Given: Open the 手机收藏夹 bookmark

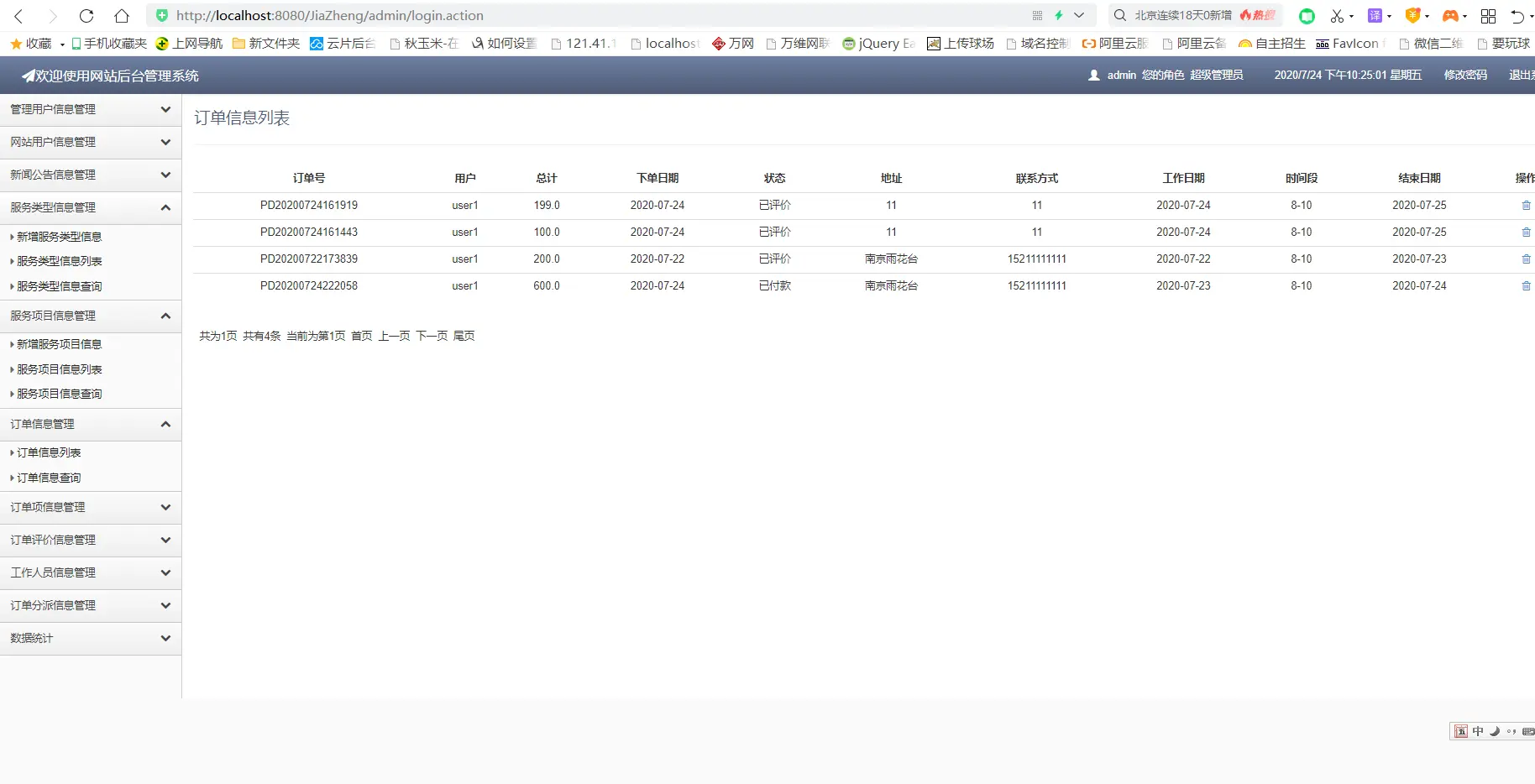Looking at the screenshot, I should click(109, 44).
